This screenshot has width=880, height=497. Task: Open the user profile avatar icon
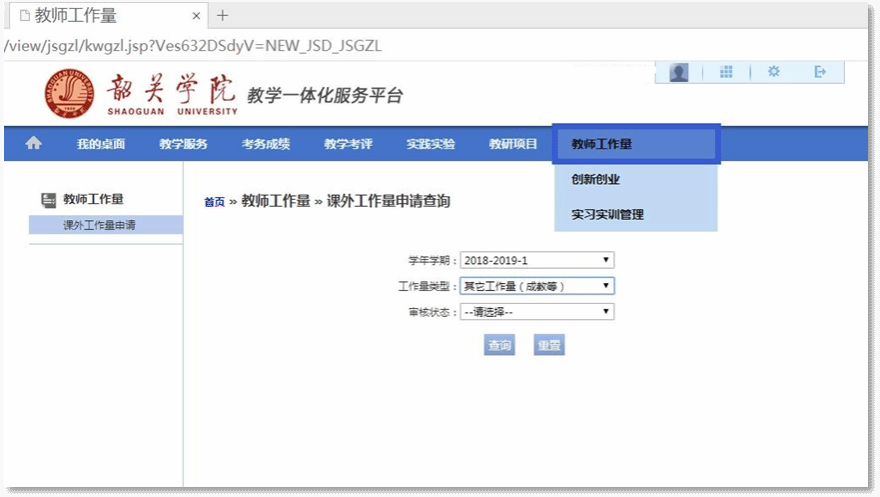(x=679, y=72)
